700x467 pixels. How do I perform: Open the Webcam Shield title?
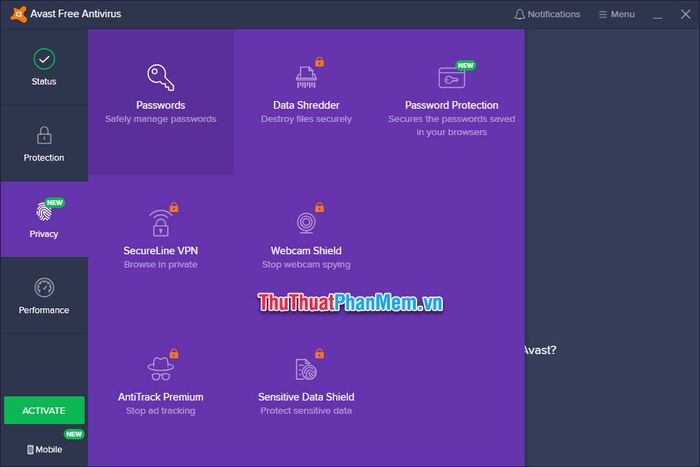[306, 251]
